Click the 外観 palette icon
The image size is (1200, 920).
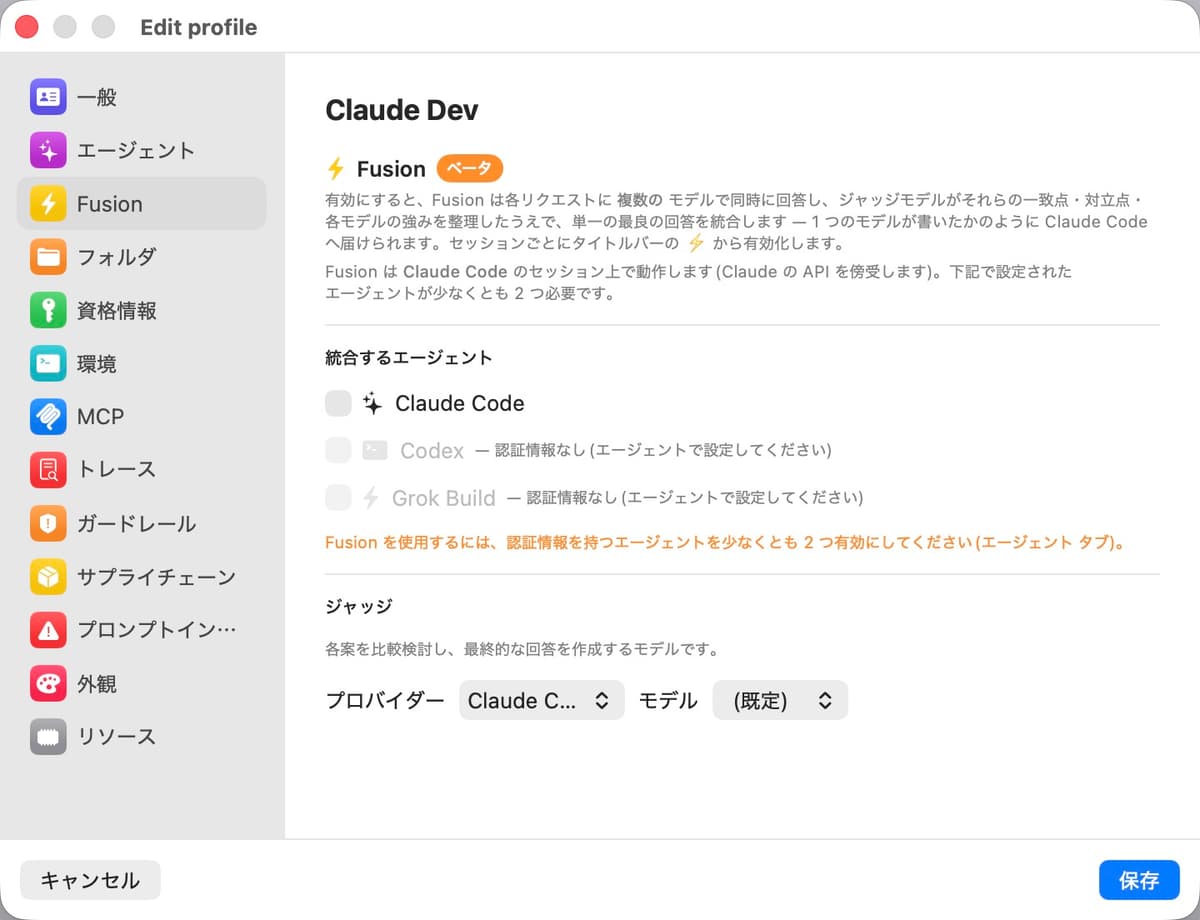click(x=48, y=683)
